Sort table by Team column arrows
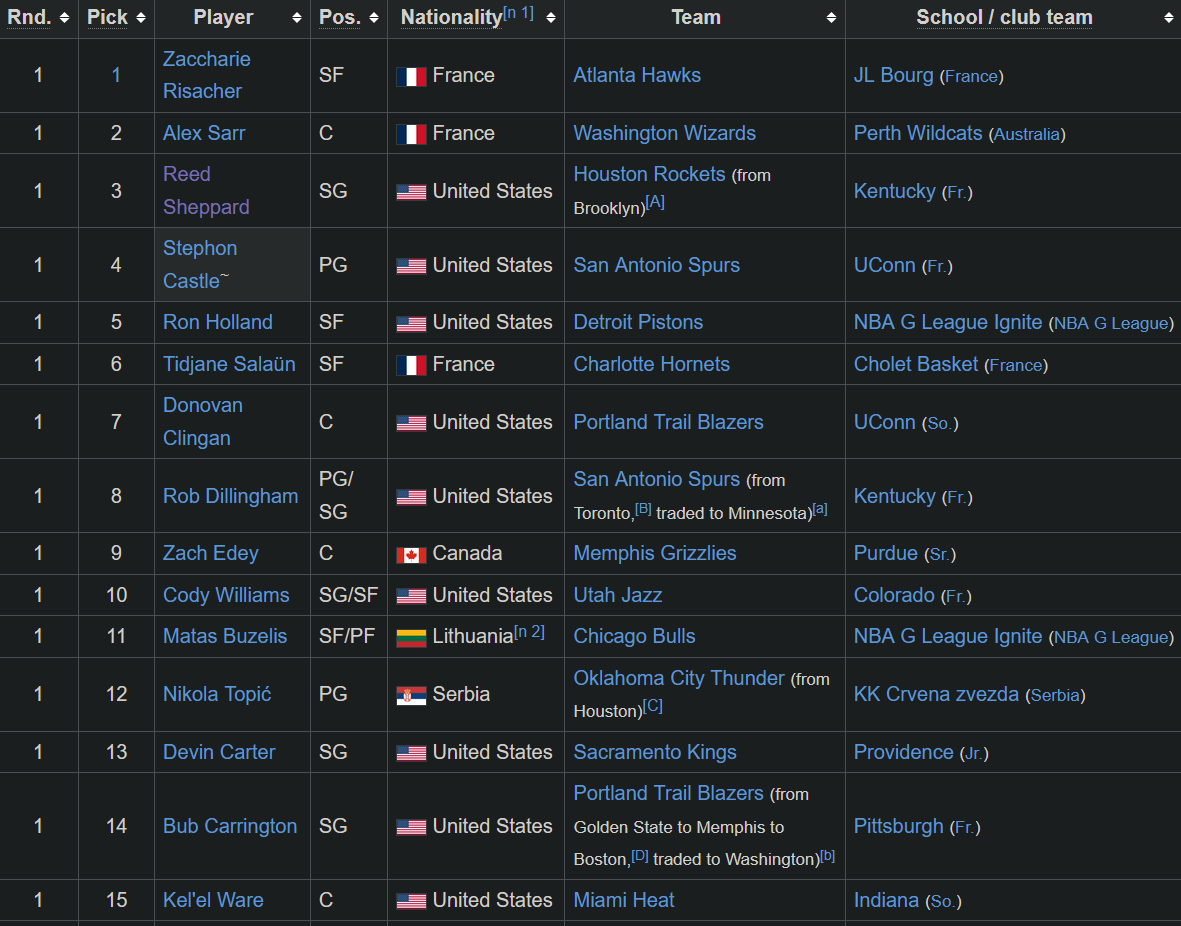Viewport: 1181px width, 926px height. click(x=832, y=17)
